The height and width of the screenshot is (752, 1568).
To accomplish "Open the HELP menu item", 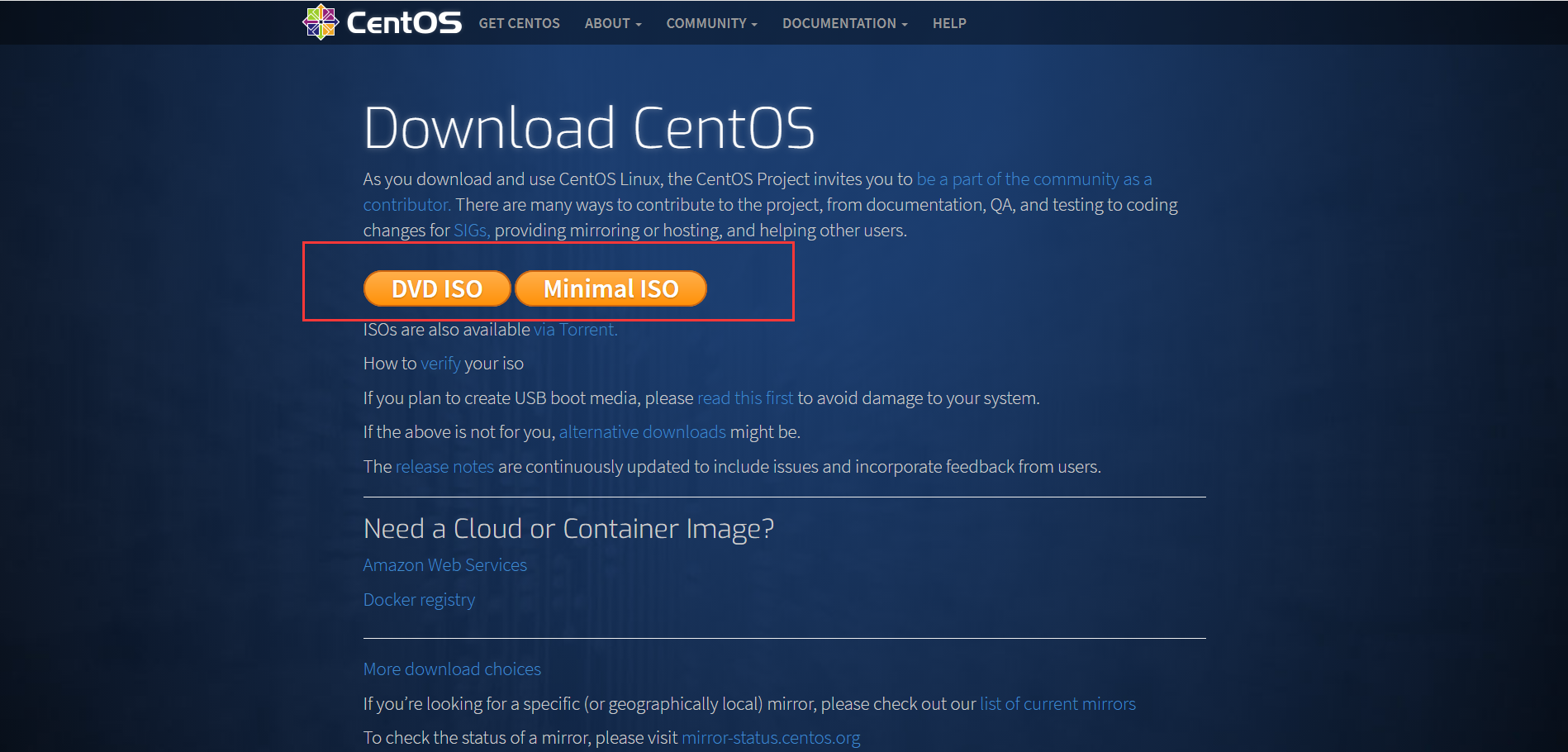I will (x=949, y=23).
